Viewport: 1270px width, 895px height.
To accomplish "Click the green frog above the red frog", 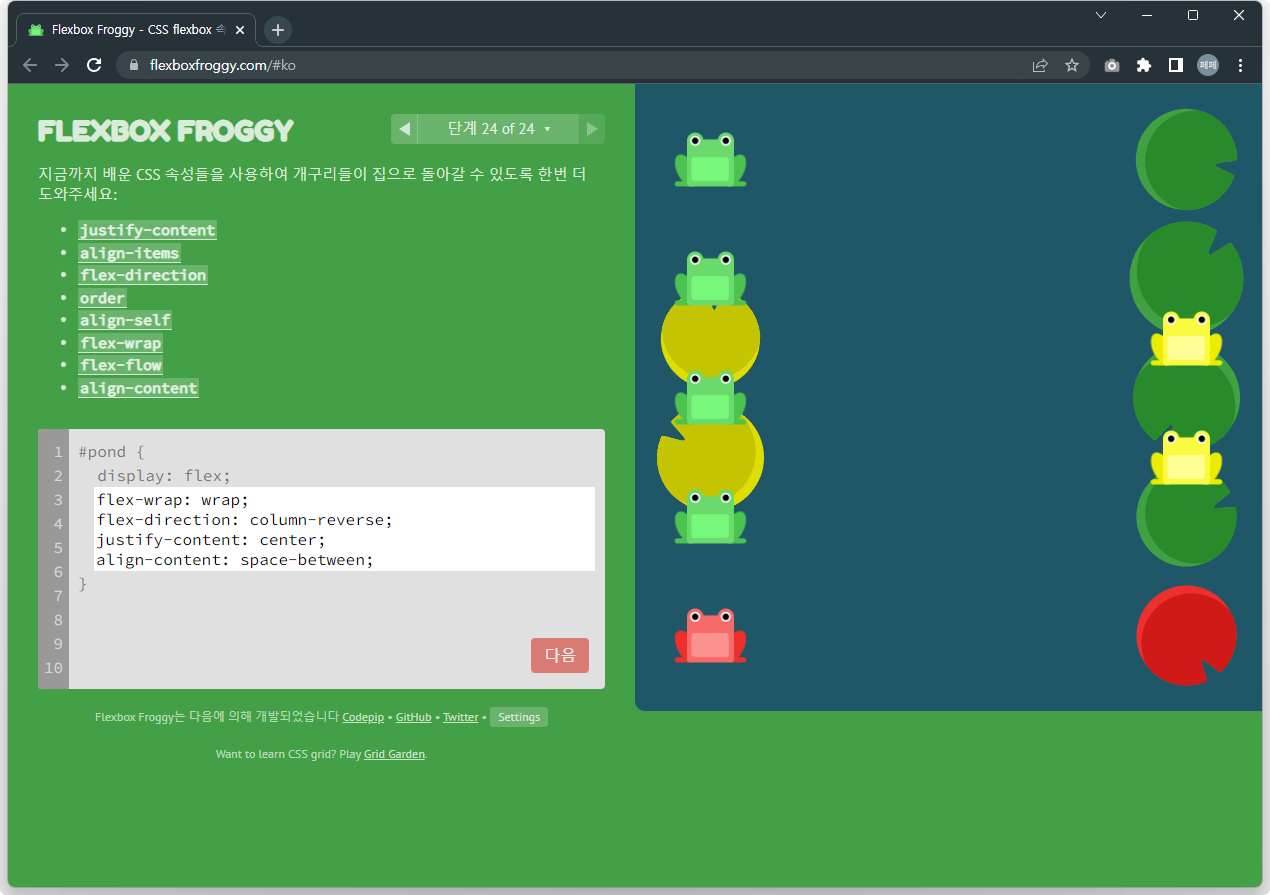I will tap(710, 517).
